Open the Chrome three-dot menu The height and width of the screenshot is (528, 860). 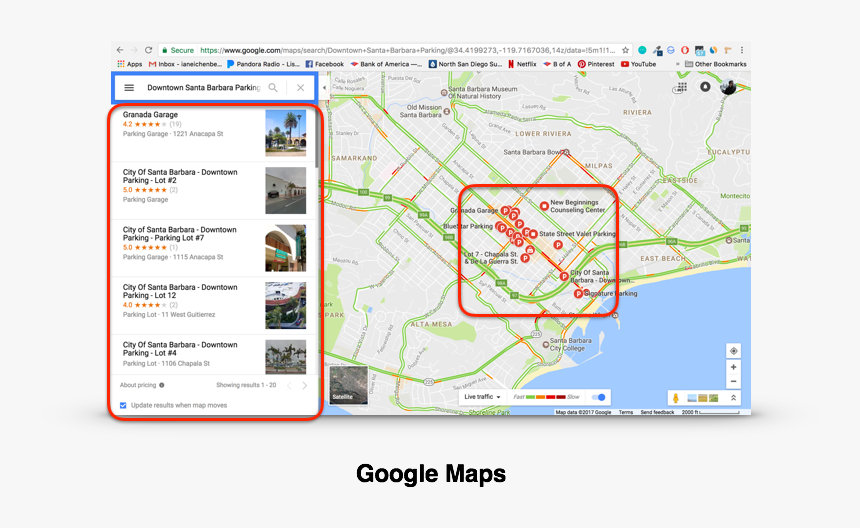(742, 50)
